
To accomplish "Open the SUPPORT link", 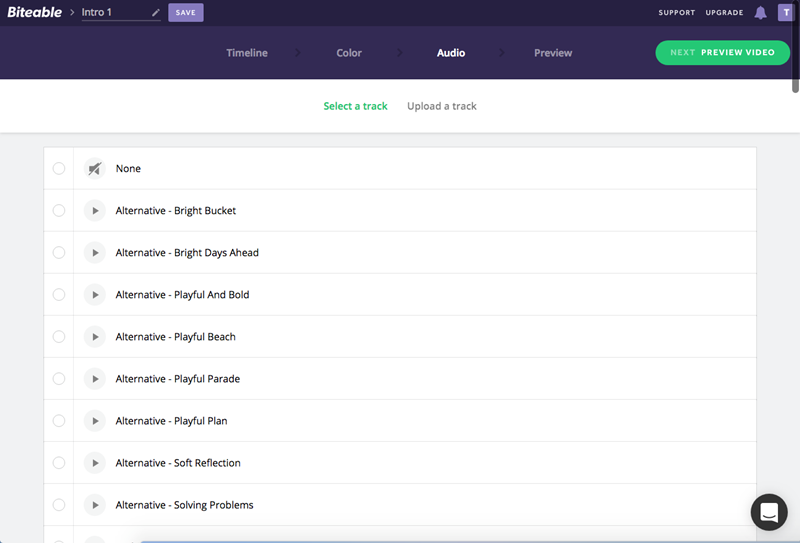I will click(x=677, y=13).
